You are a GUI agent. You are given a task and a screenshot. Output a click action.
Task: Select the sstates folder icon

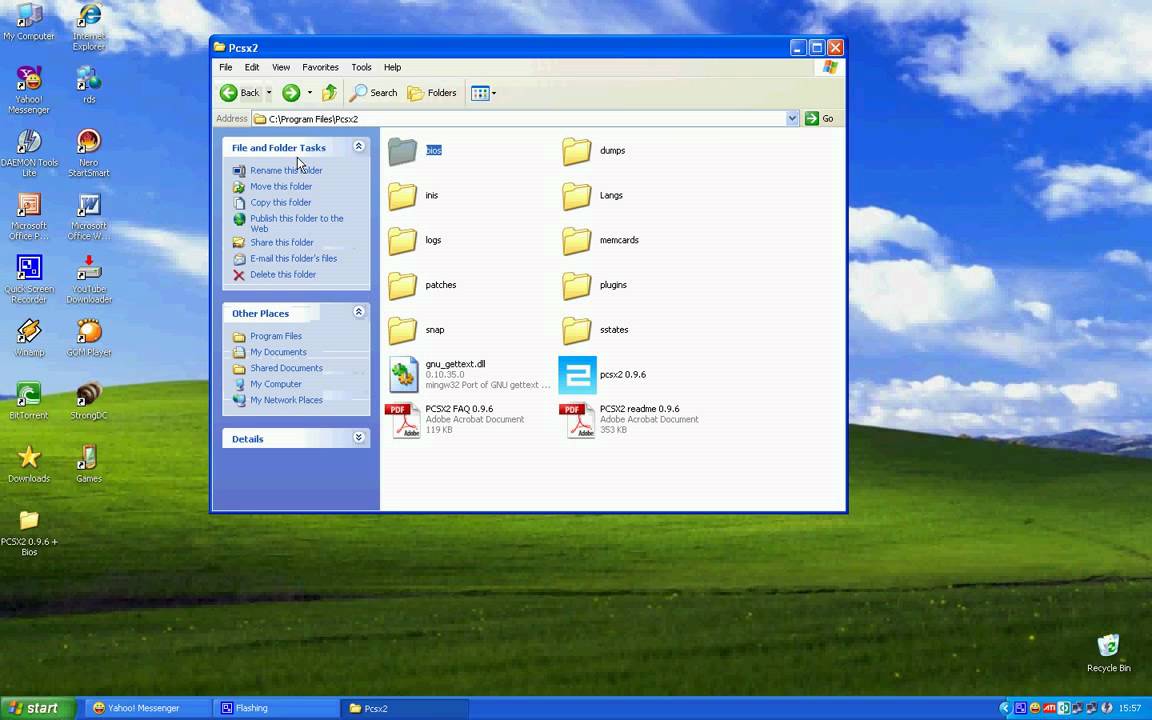coord(577,330)
